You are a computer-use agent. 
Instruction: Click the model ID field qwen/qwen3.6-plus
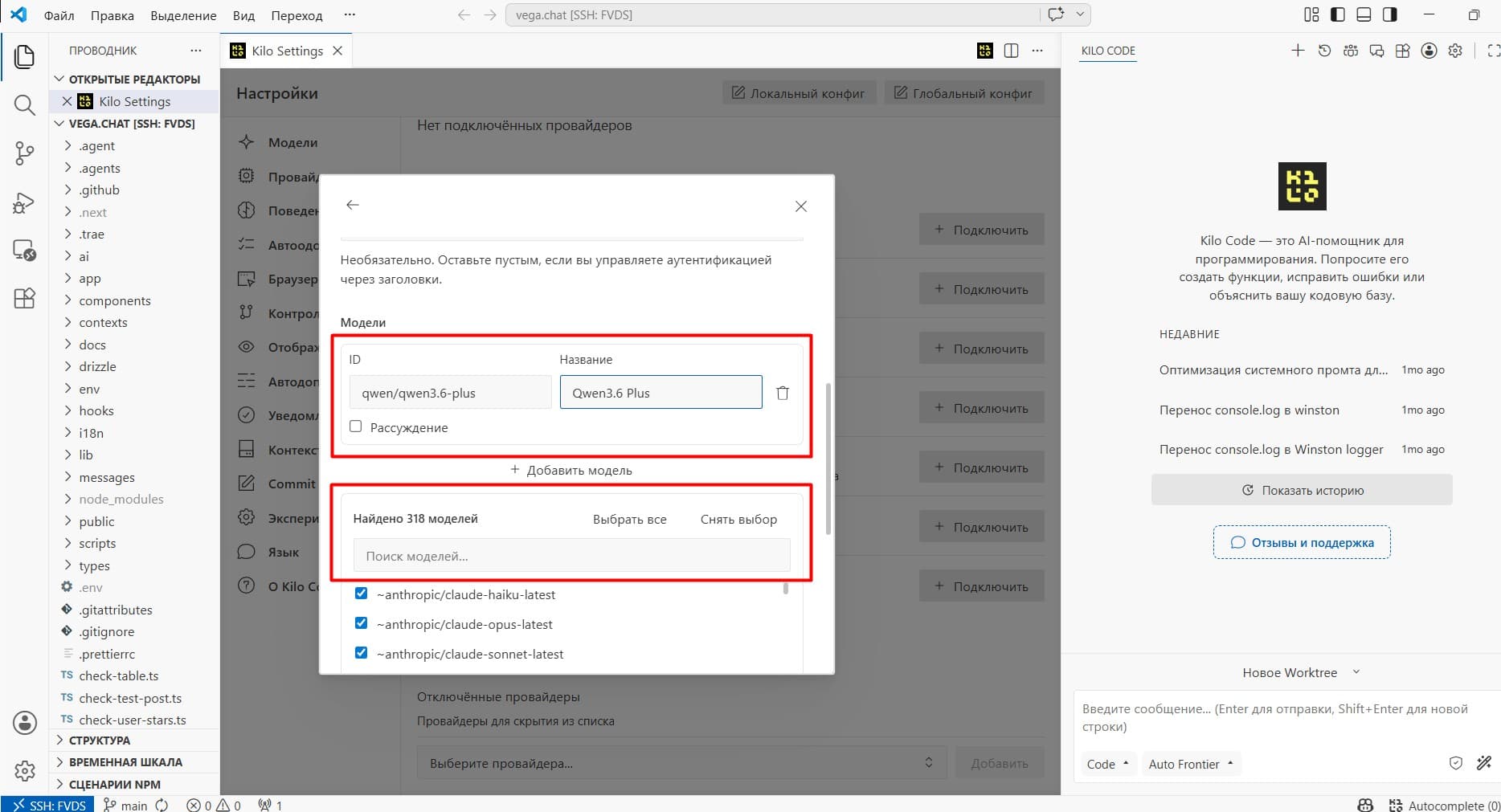coord(451,393)
